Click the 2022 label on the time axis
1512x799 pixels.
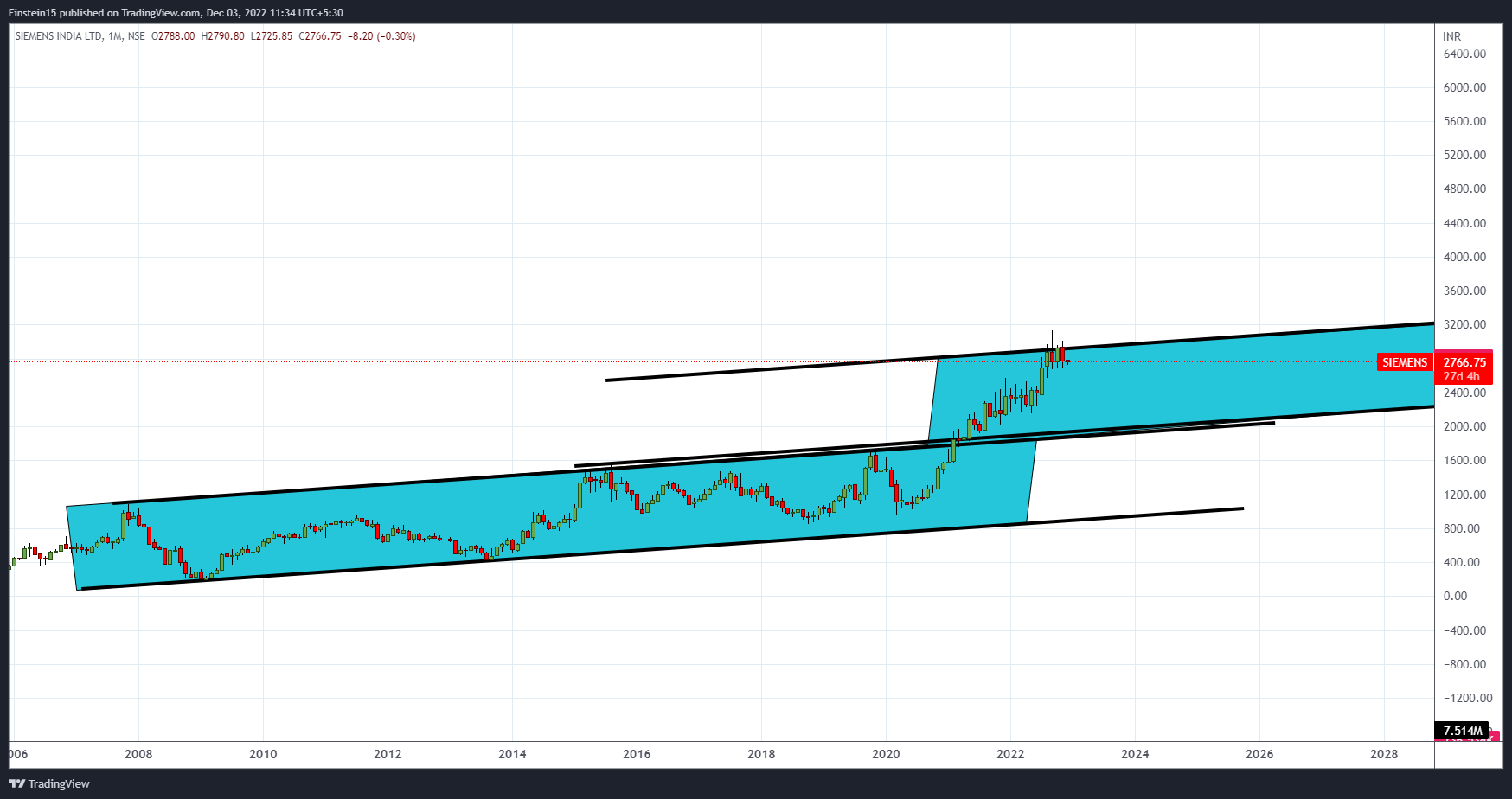click(x=1010, y=754)
